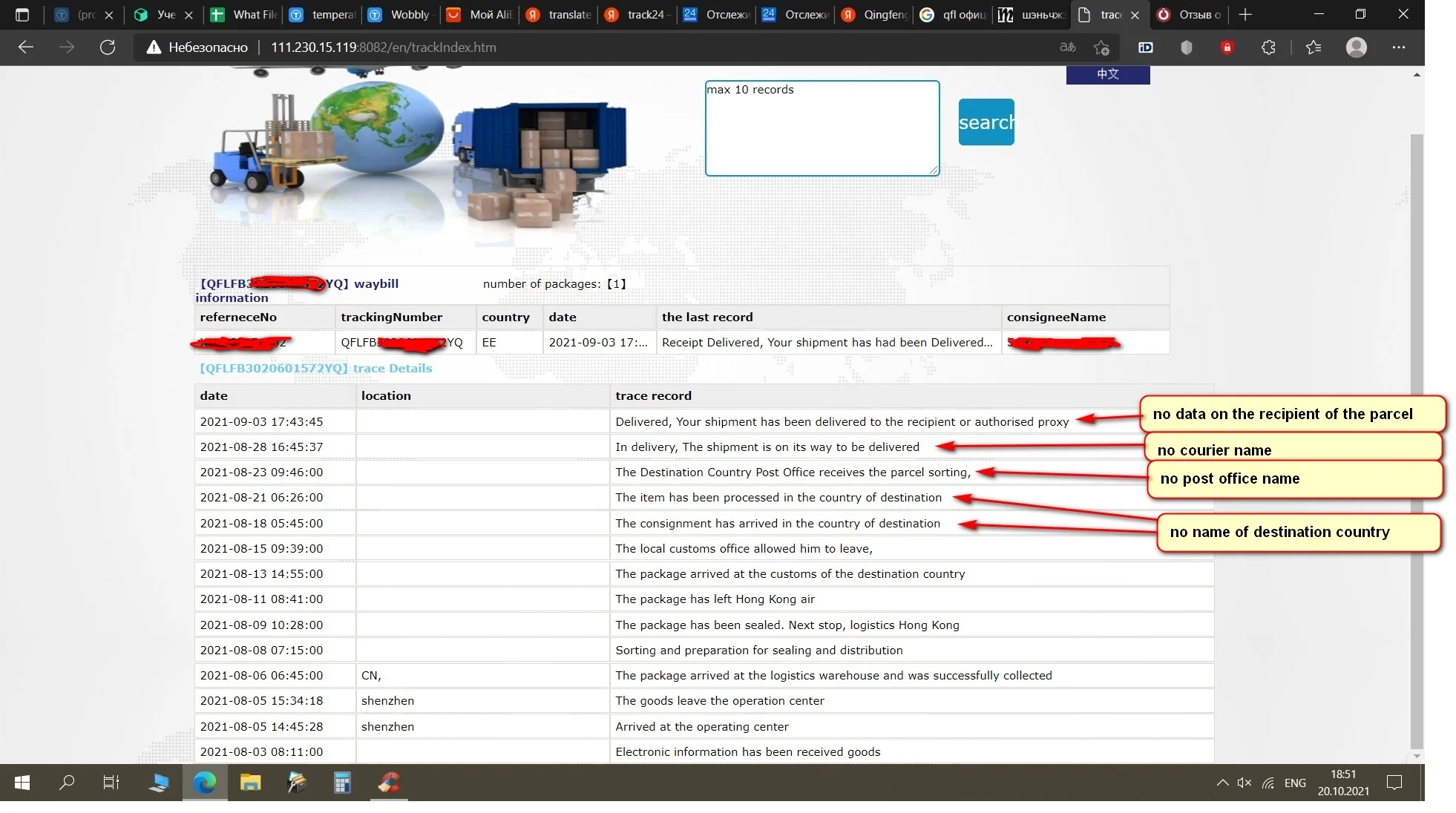This screenshot has width=1456, height=813.
Task: Show hidden system tray icons
Action: pyautogui.click(x=1221, y=783)
